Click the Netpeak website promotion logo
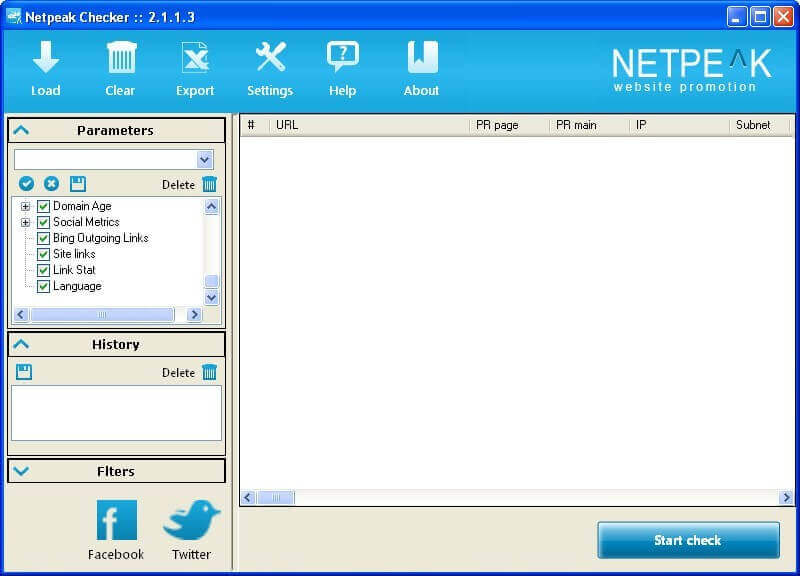This screenshot has width=800, height=576. pyautogui.click(x=691, y=70)
